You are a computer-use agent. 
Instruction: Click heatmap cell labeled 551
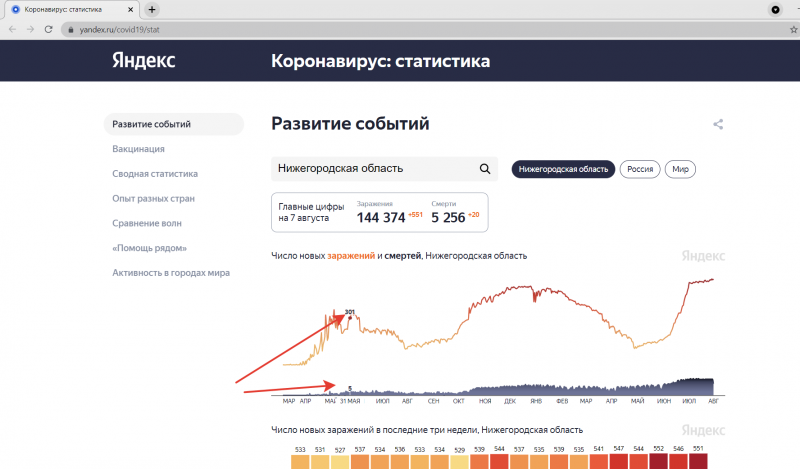tap(698, 462)
